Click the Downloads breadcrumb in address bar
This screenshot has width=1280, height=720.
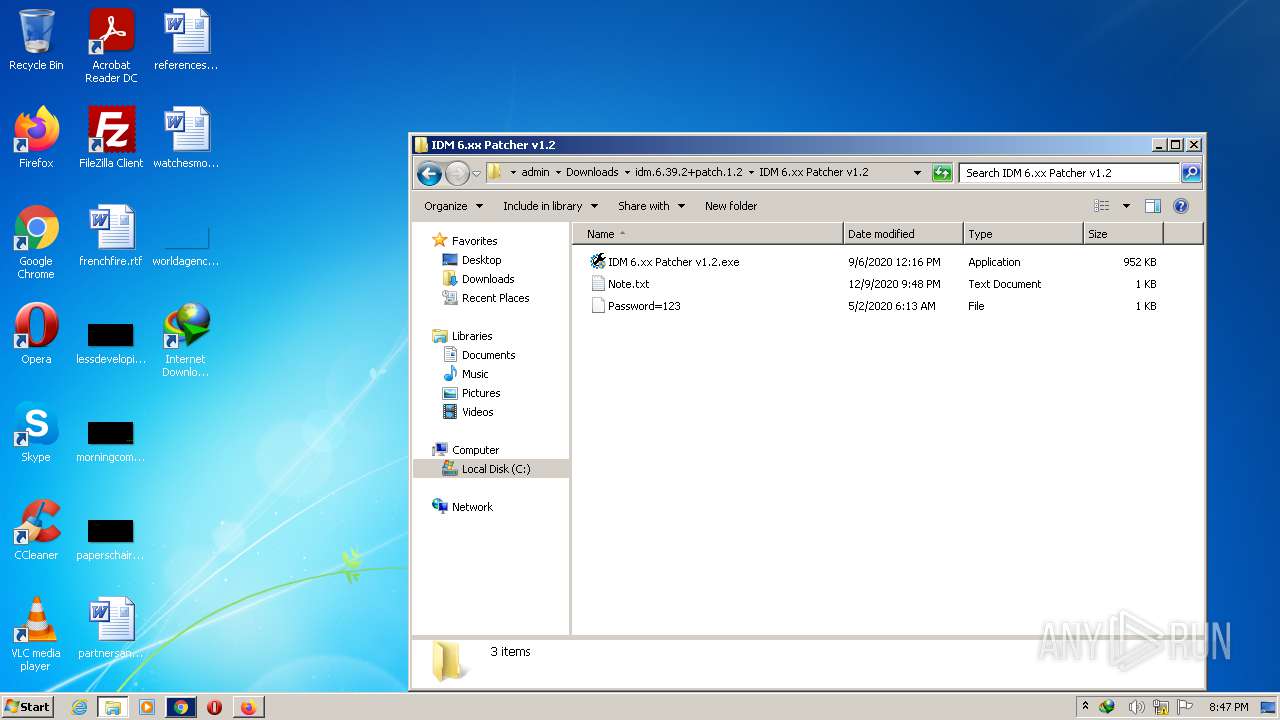[x=592, y=173]
